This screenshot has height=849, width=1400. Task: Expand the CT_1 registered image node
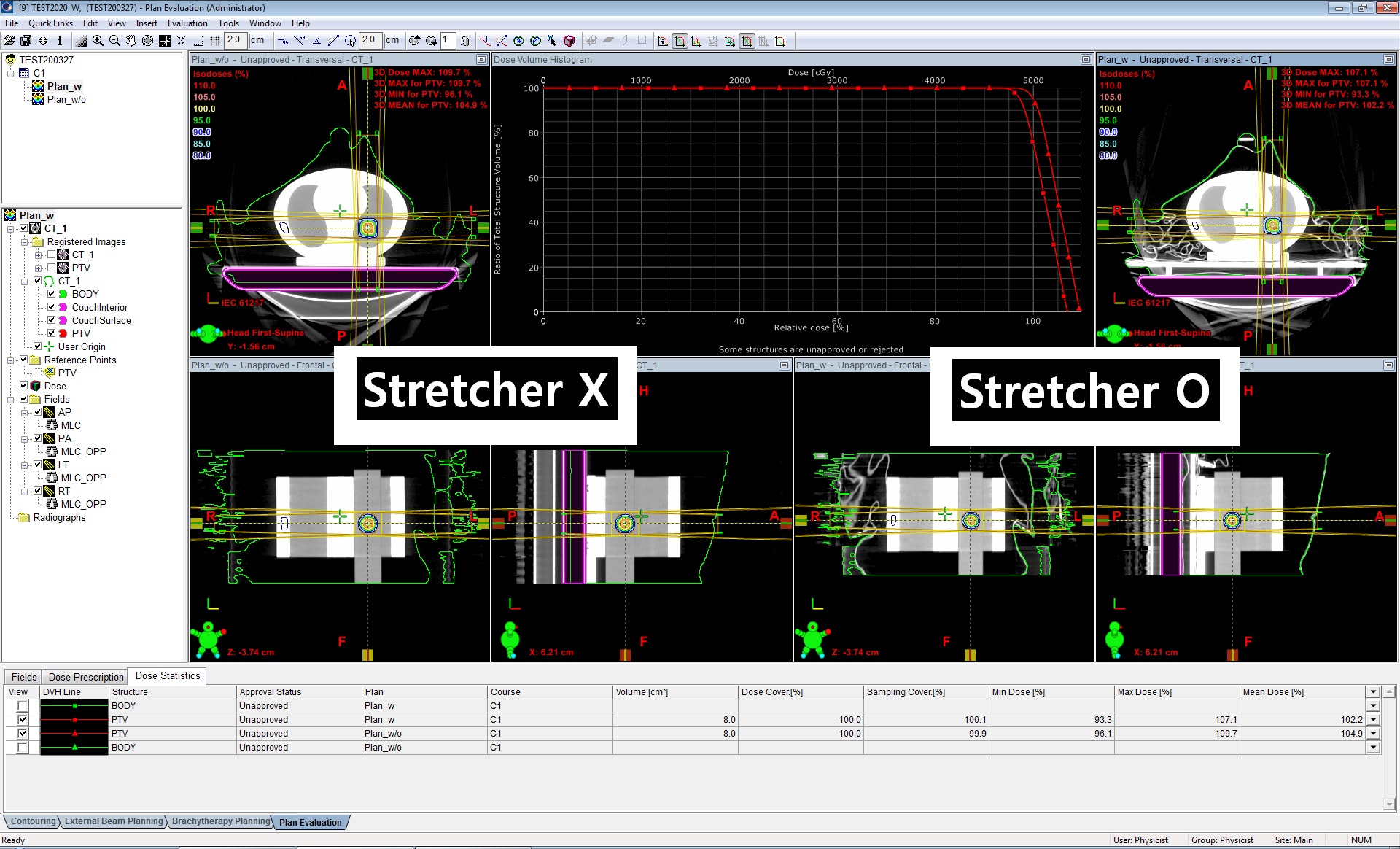coord(38,255)
